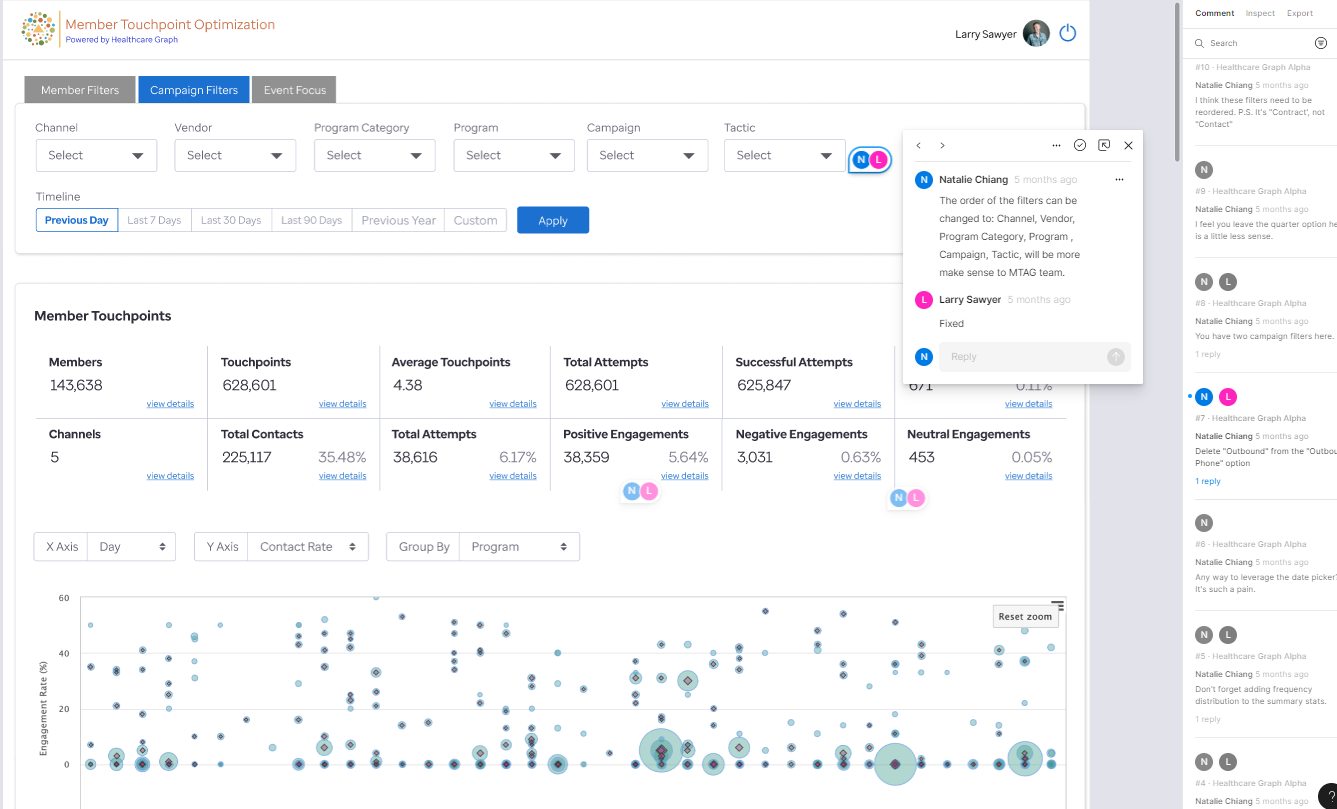Open the chart hamburger menu icon
Image resolution: width=1337 pixels, height=809 pixels.
click(1058, 606)
